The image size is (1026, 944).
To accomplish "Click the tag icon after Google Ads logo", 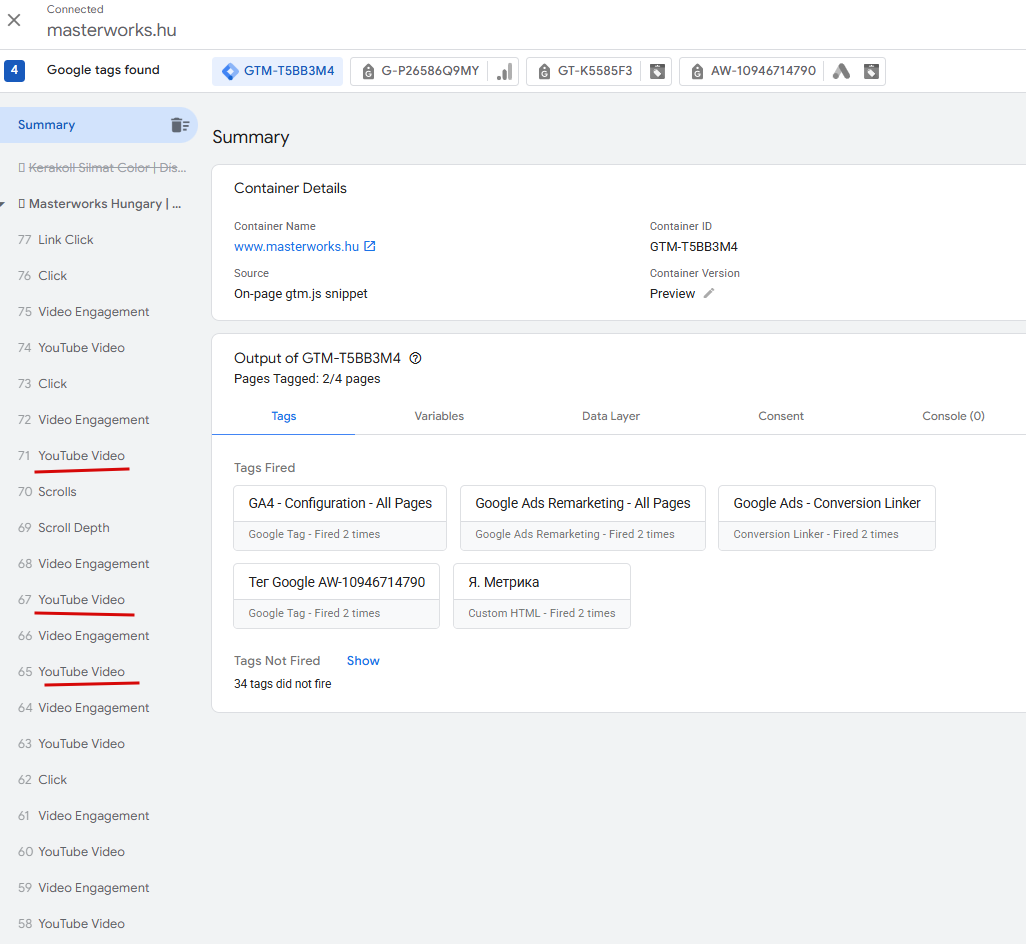I will pos(871,71).
